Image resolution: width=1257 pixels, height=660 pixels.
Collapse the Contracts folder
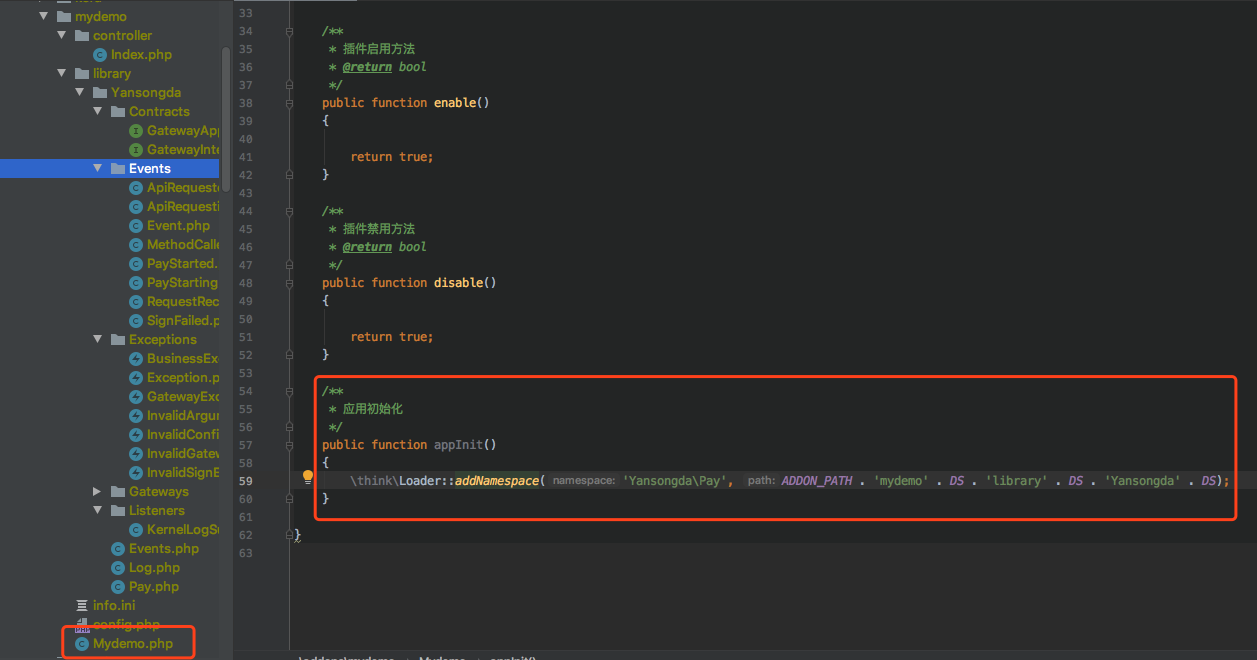click(x=97, y=112)
